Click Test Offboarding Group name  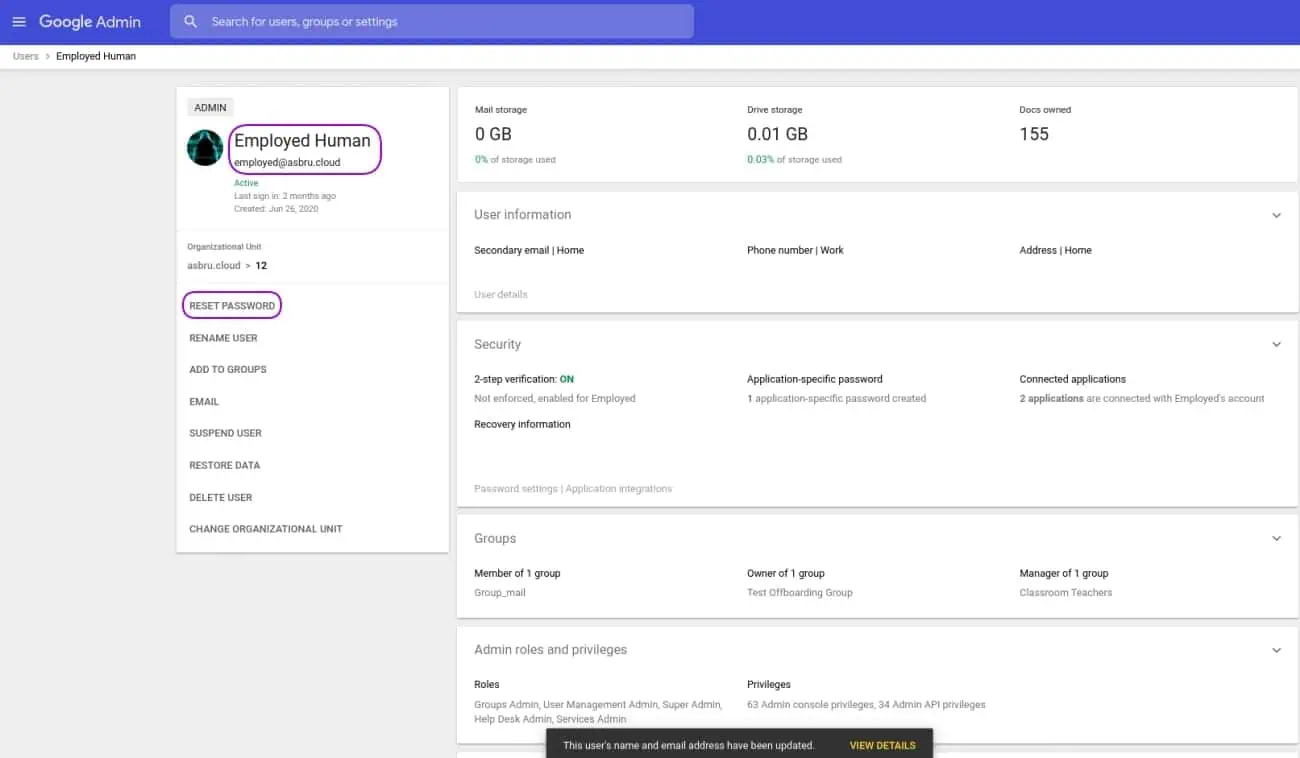point(799,592)
